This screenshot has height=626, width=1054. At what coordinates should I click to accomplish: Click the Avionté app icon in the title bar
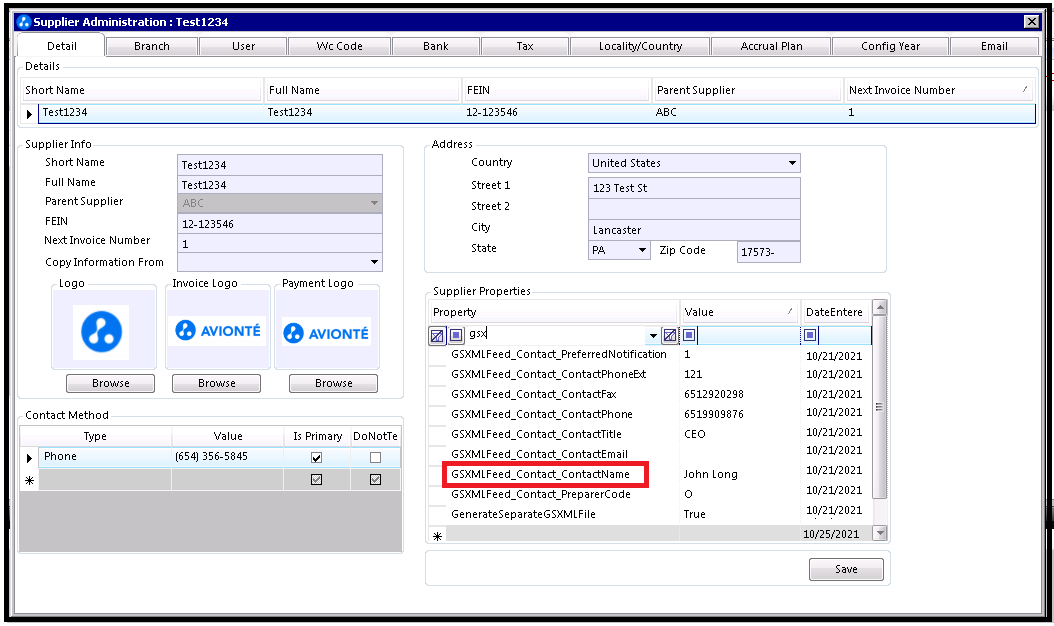pyautogui.click(x=24, y=22)
